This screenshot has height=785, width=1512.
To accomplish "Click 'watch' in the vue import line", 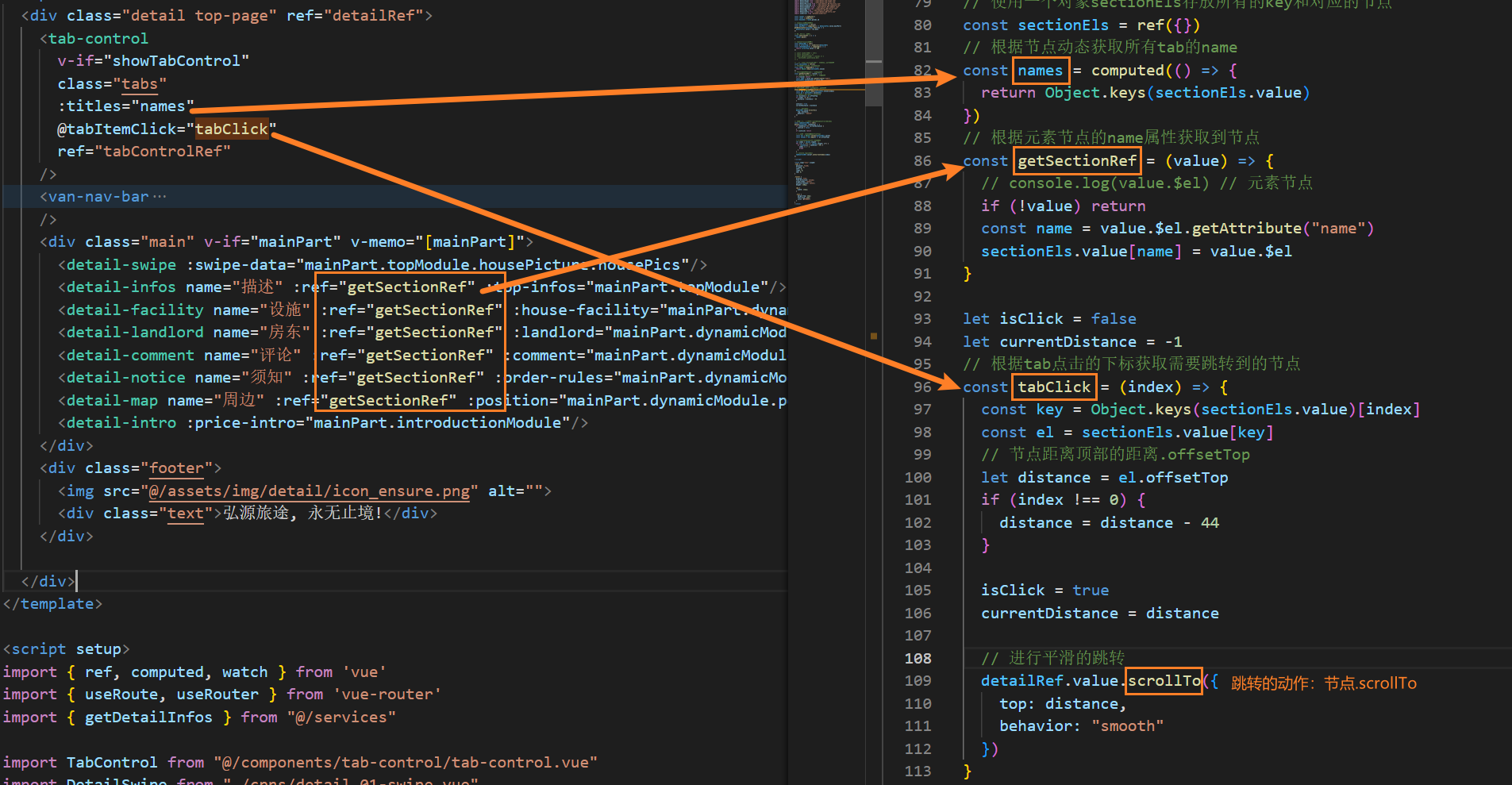I will click(x=244, y=671).
